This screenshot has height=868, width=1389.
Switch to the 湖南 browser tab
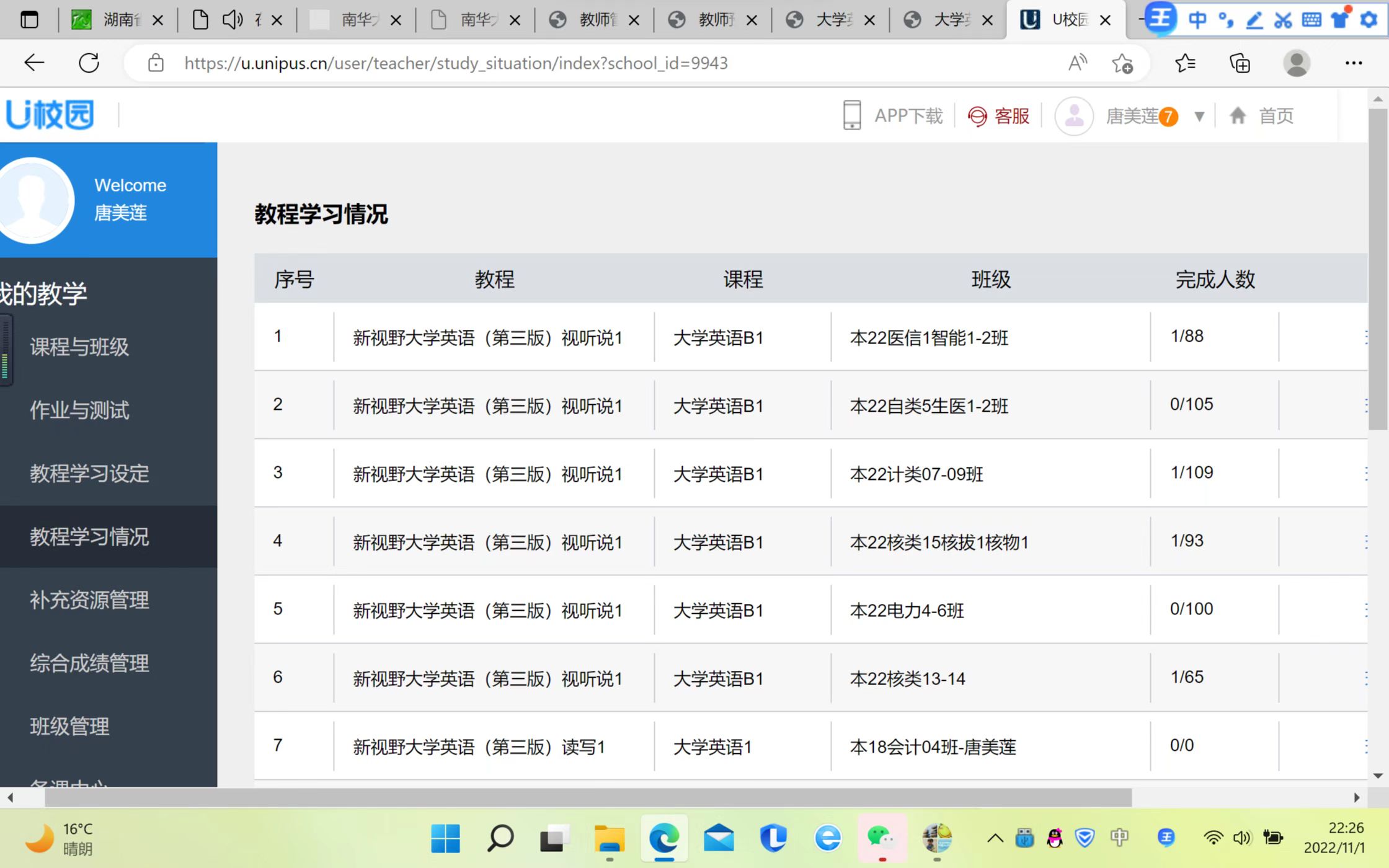click(118, 20)
